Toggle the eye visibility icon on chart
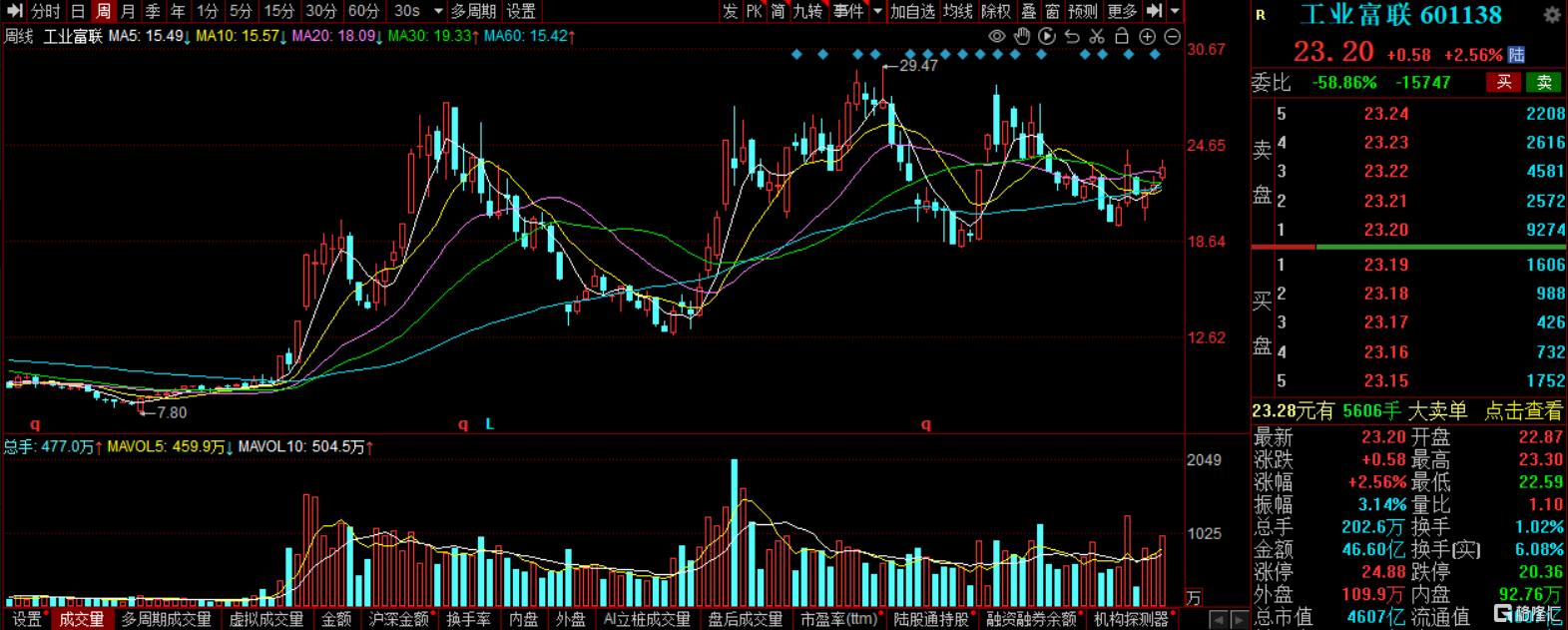 pos(997,37)
